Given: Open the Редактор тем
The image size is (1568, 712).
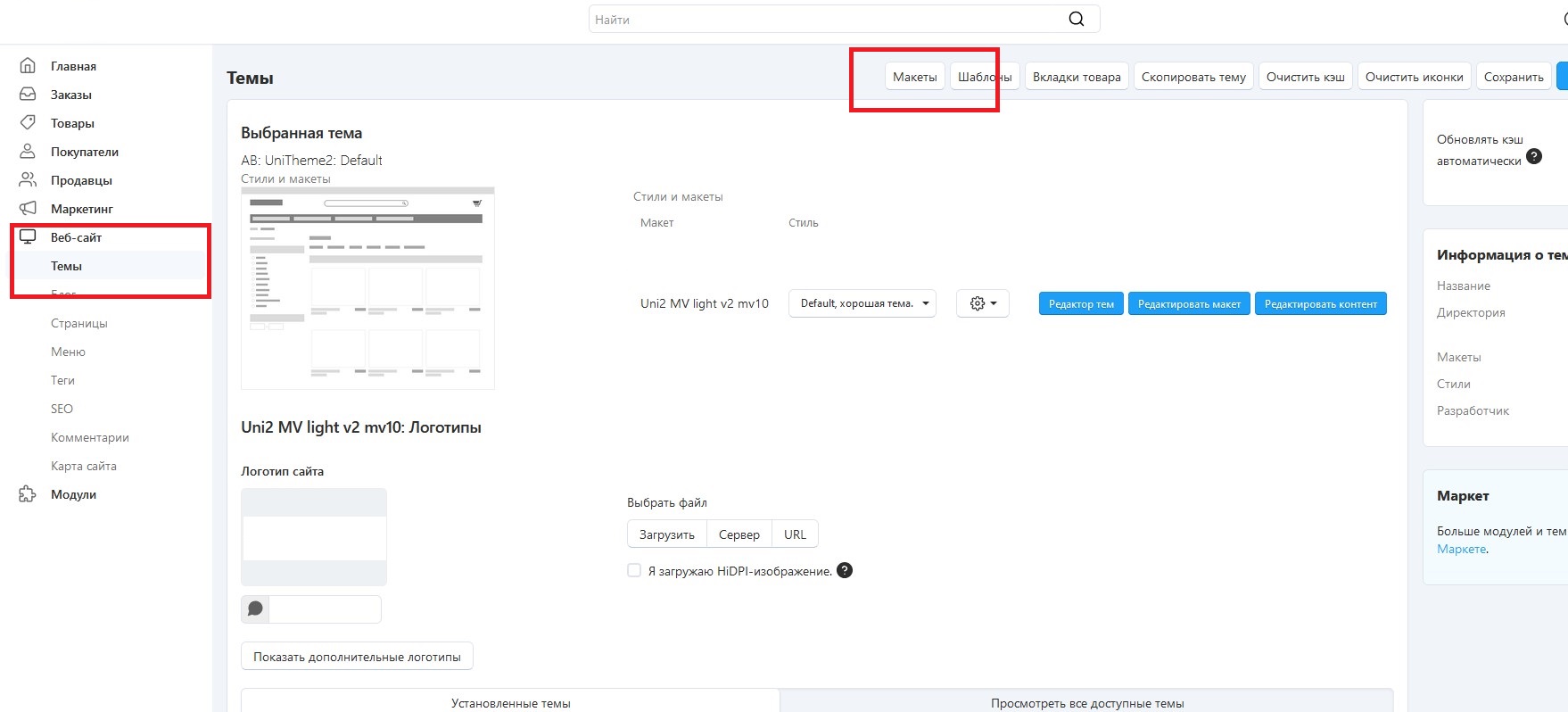Looking at the screenshot, I should (x=1081, y=303).
